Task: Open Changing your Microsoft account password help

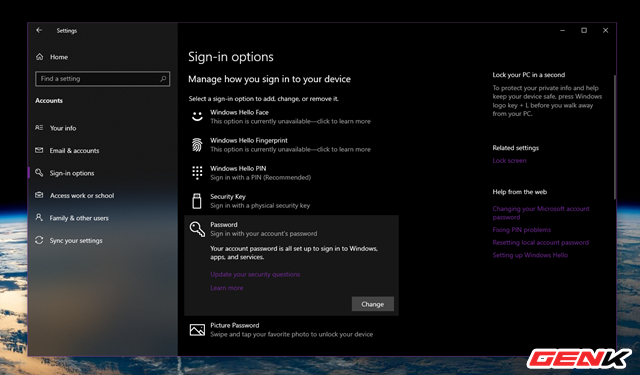Action: click(541, 213)
